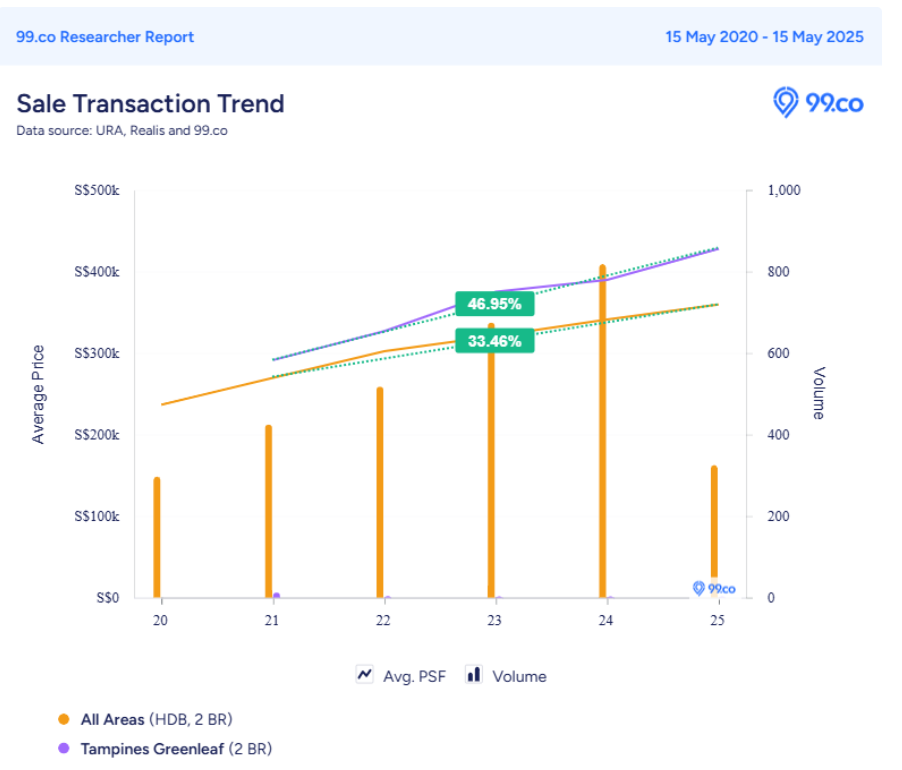The height and width of the screenshot is (770, 902).
Task: Click the Avg. PSF line chart icon
Action: [x=365, y=675]
